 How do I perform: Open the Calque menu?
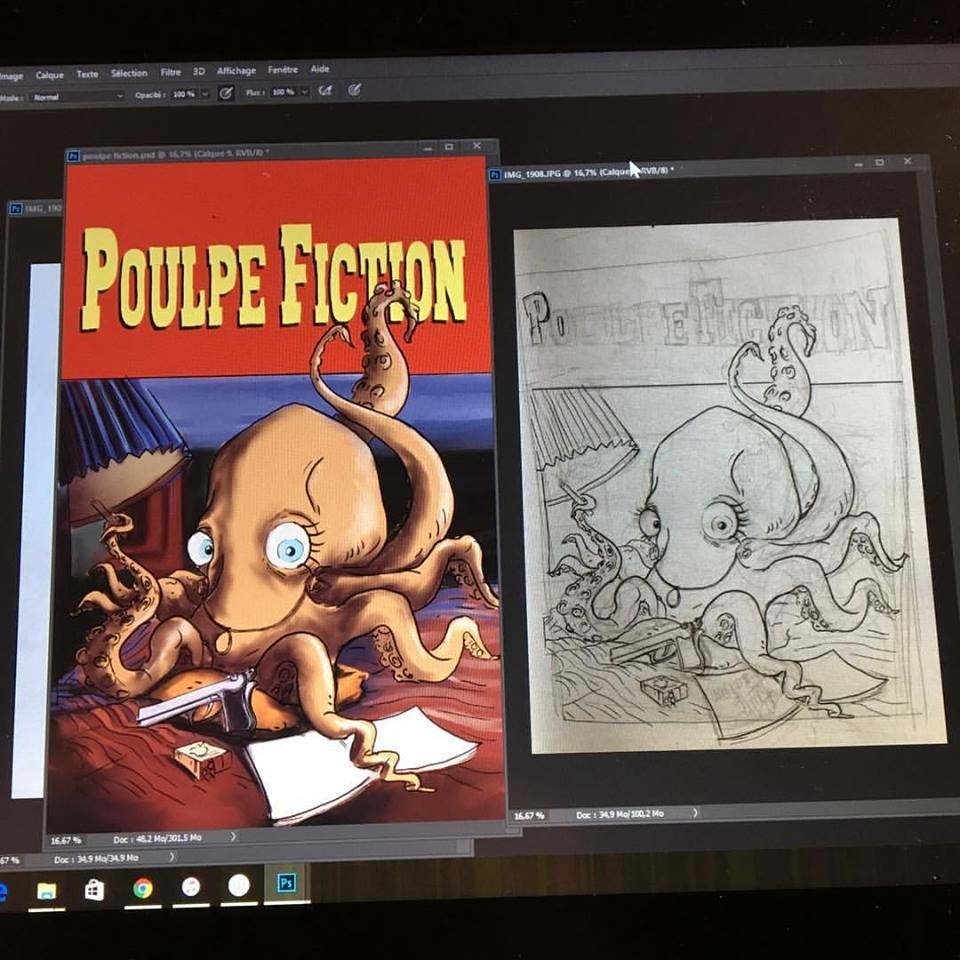click(x=50, y=75)
